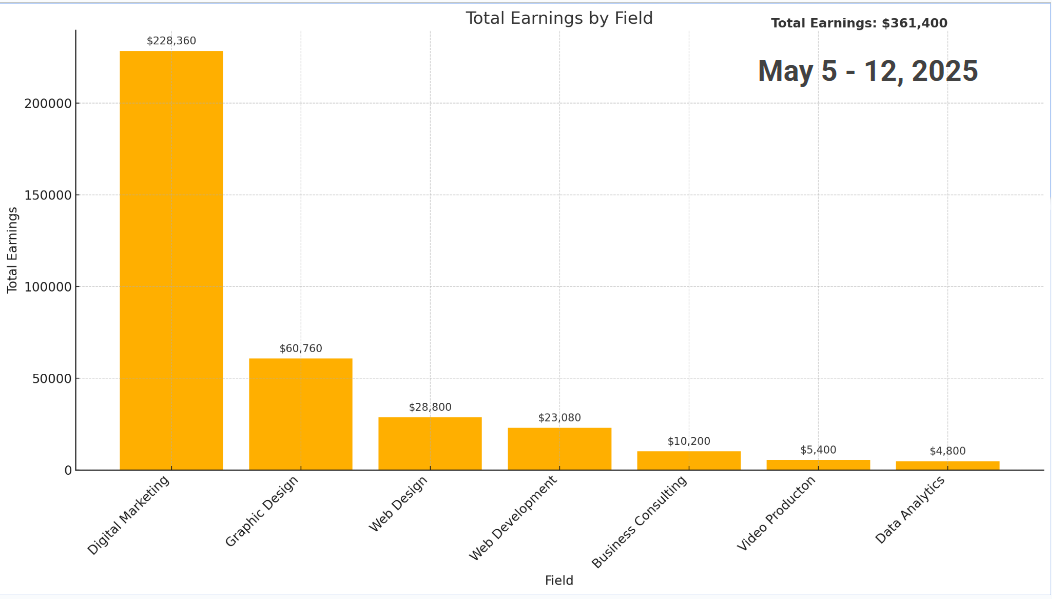Viewport: 1052px width, 599px height.
Task: Click the 50000 y-axis tick label
Action: [52, 379]
